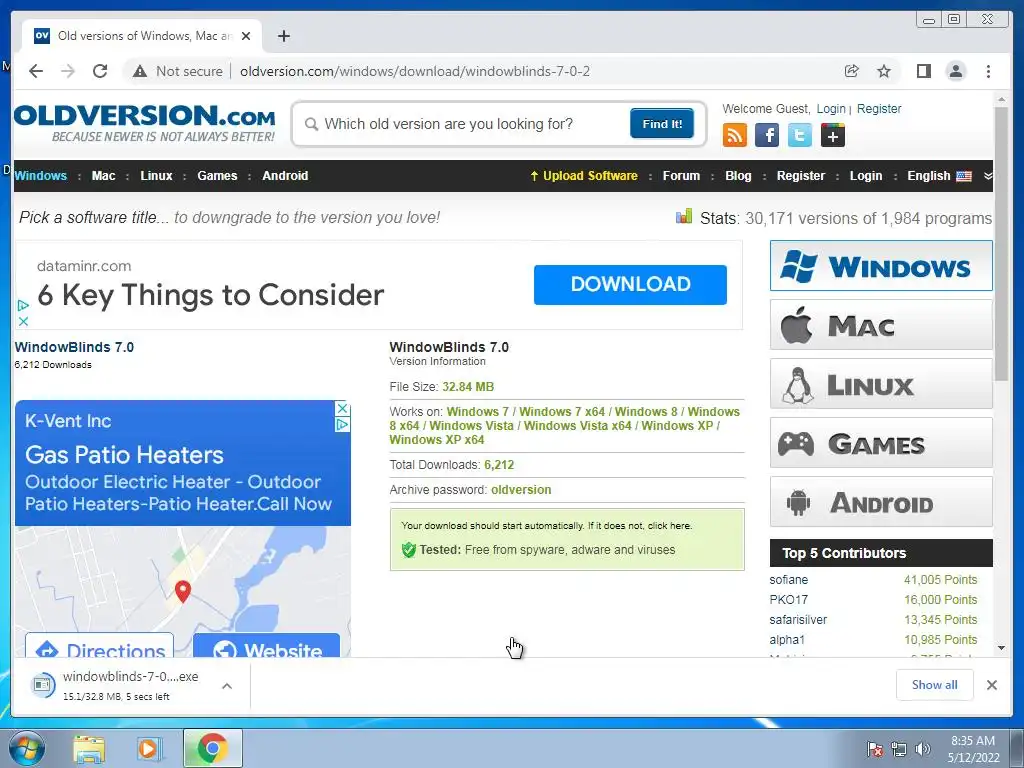Open the Android category sidebar button
The height and width of the screenshot is (768, 1024).
tap(881, 502)
